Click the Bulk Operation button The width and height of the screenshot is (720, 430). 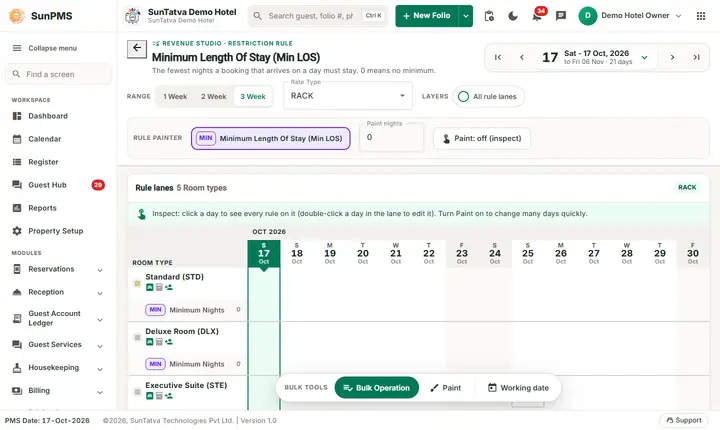click(x=377, y=388)
